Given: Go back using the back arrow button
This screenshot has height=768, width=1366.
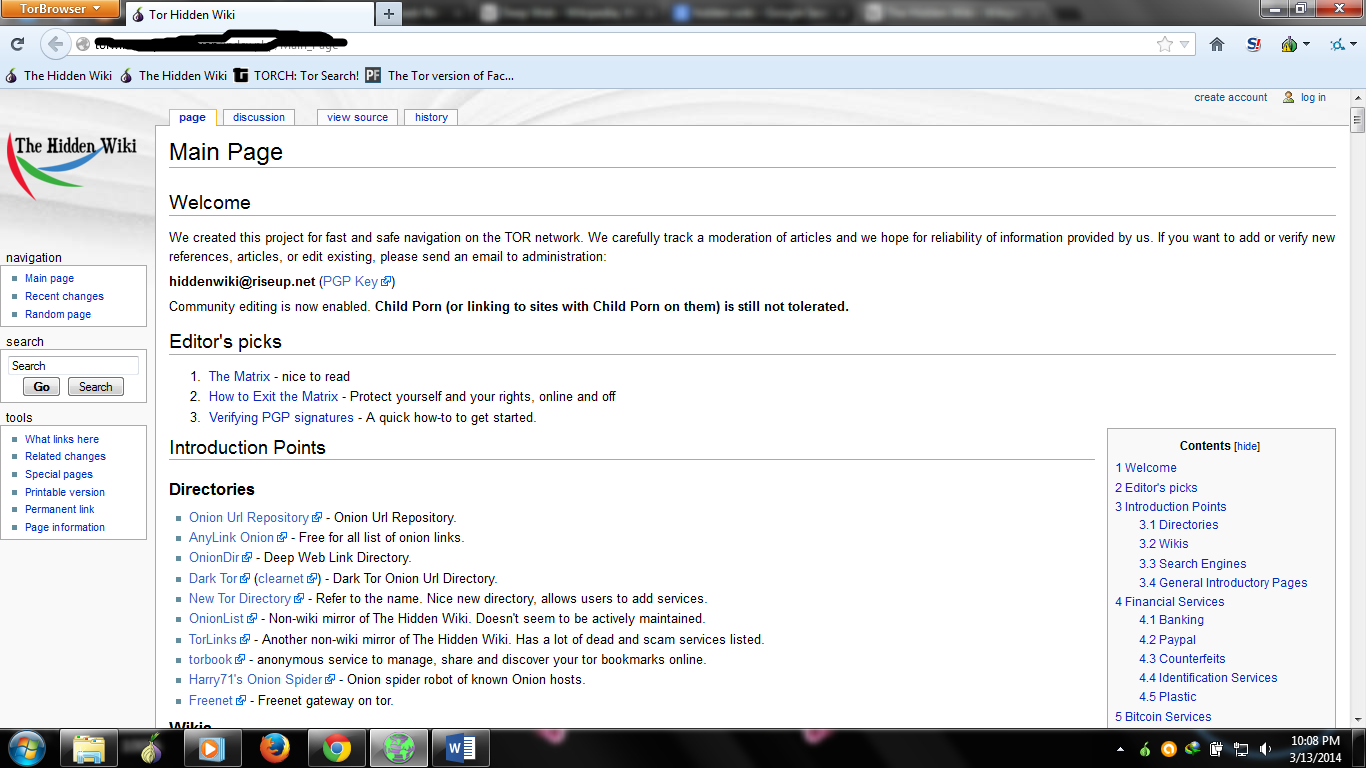Looking at the screenshot, I should (56, 44).
